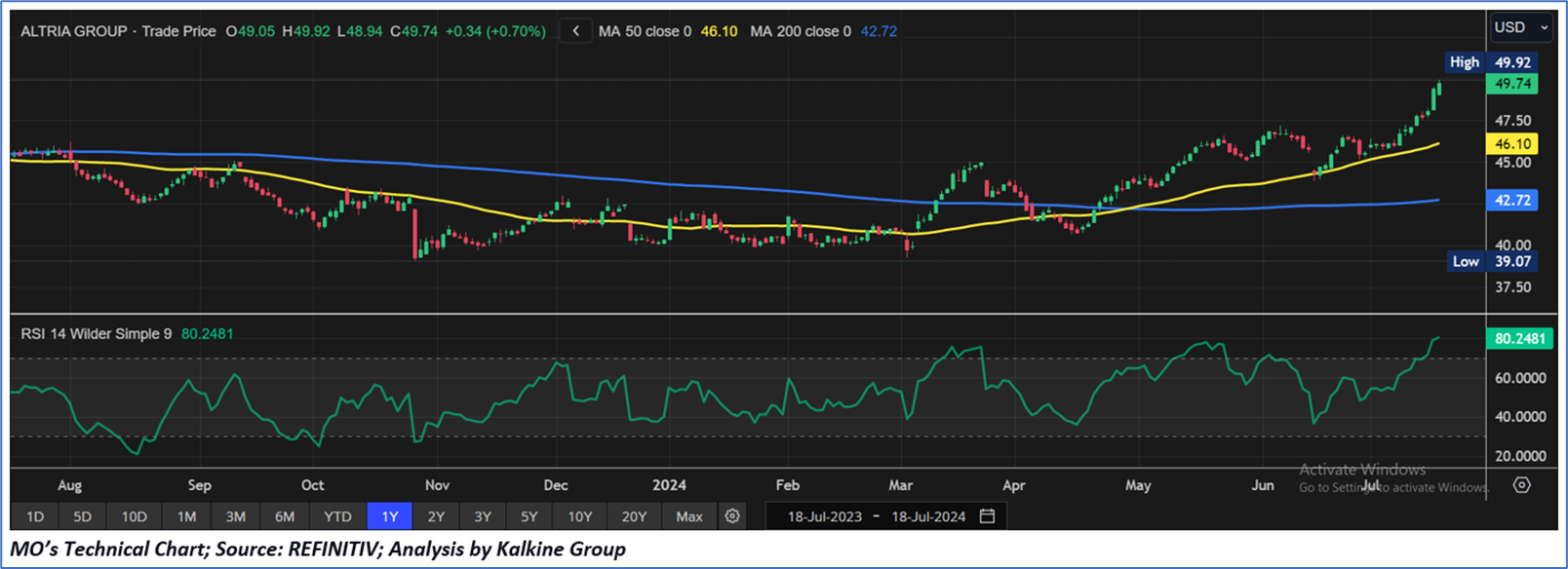Open the USD currency dropdown
Image resolution: width=1568 pixels, height=569 pixels.
point(1520,27)
